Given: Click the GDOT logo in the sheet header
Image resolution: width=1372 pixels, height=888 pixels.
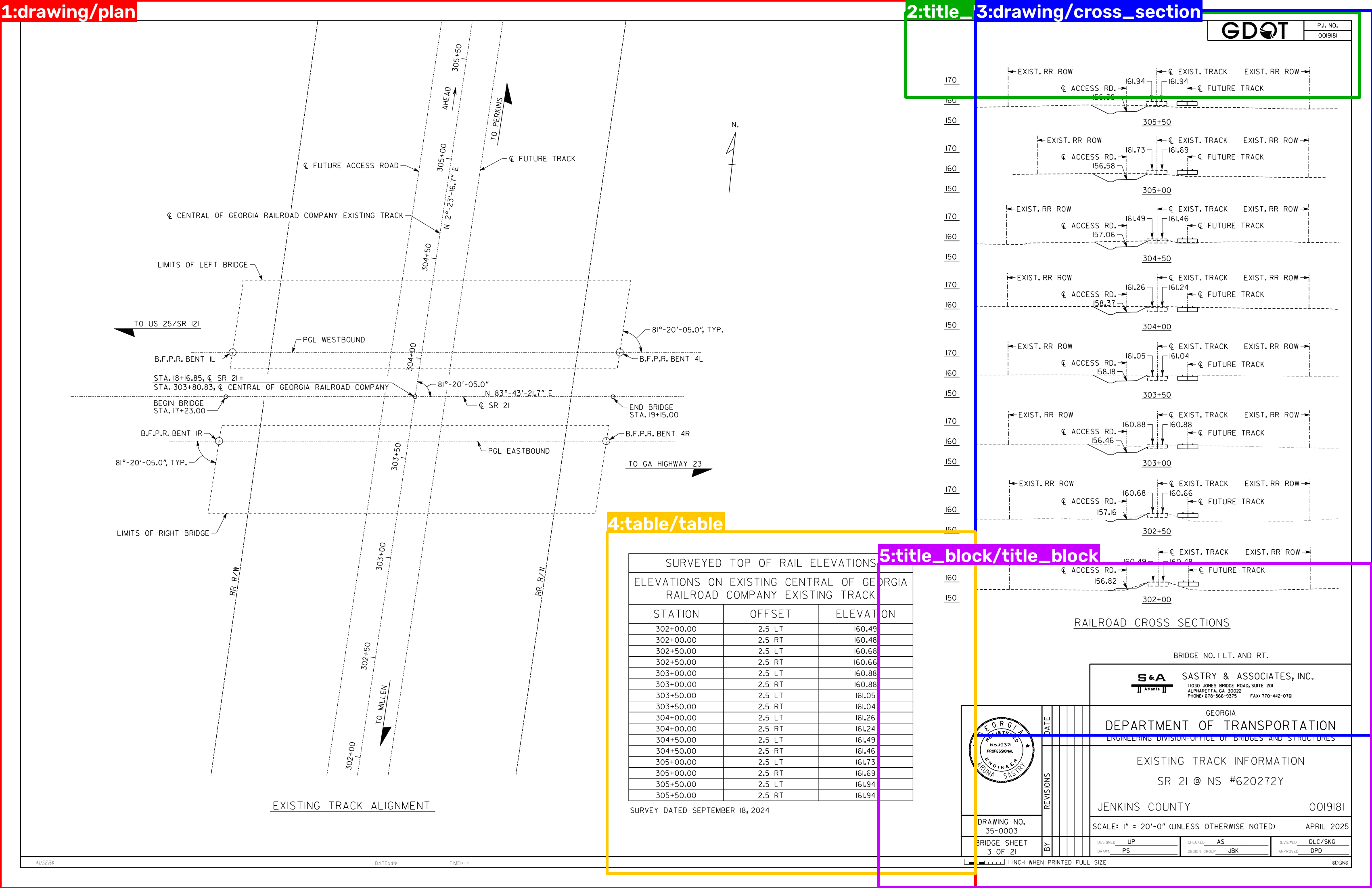Looking at the screenshot, I should click(x=1255, y=31).
